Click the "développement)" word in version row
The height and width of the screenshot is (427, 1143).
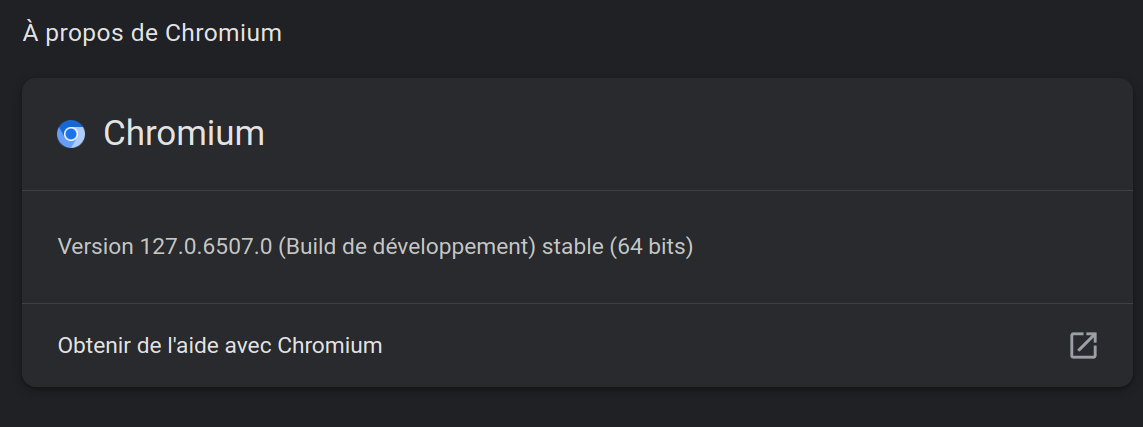coord(454,247)
